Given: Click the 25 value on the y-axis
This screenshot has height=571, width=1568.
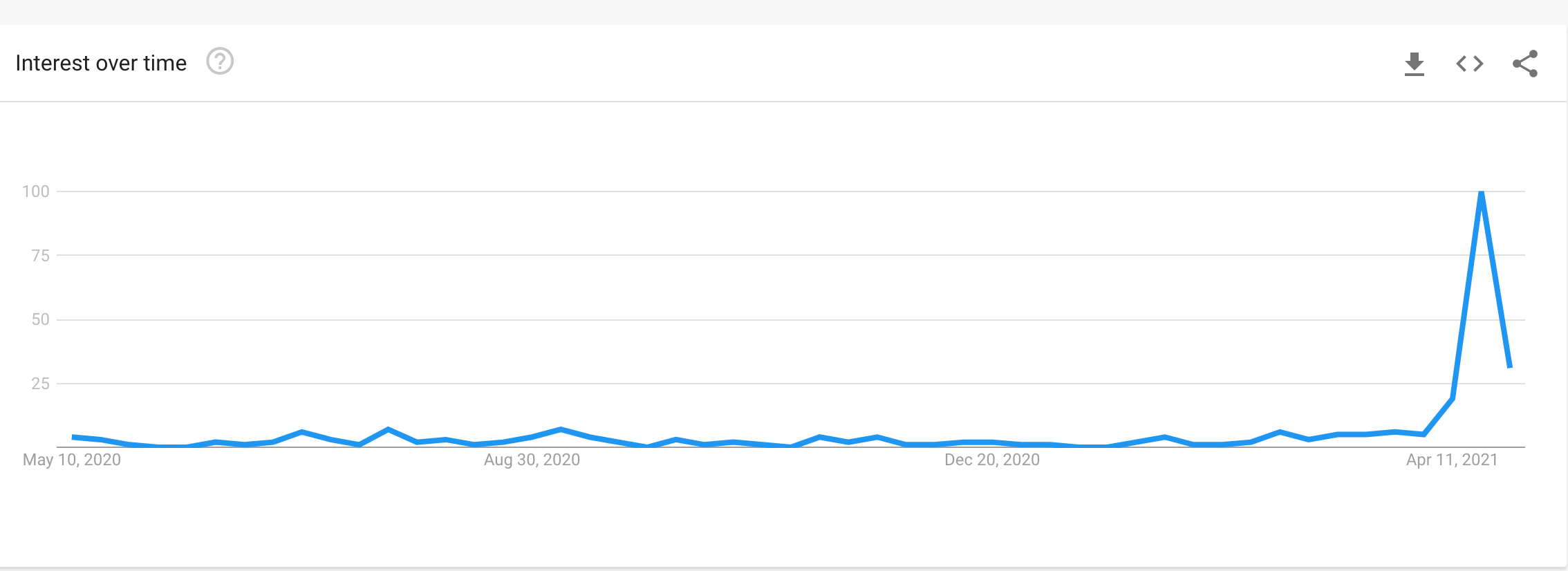Looking at the screenshot, I should [x=40, y=384].
